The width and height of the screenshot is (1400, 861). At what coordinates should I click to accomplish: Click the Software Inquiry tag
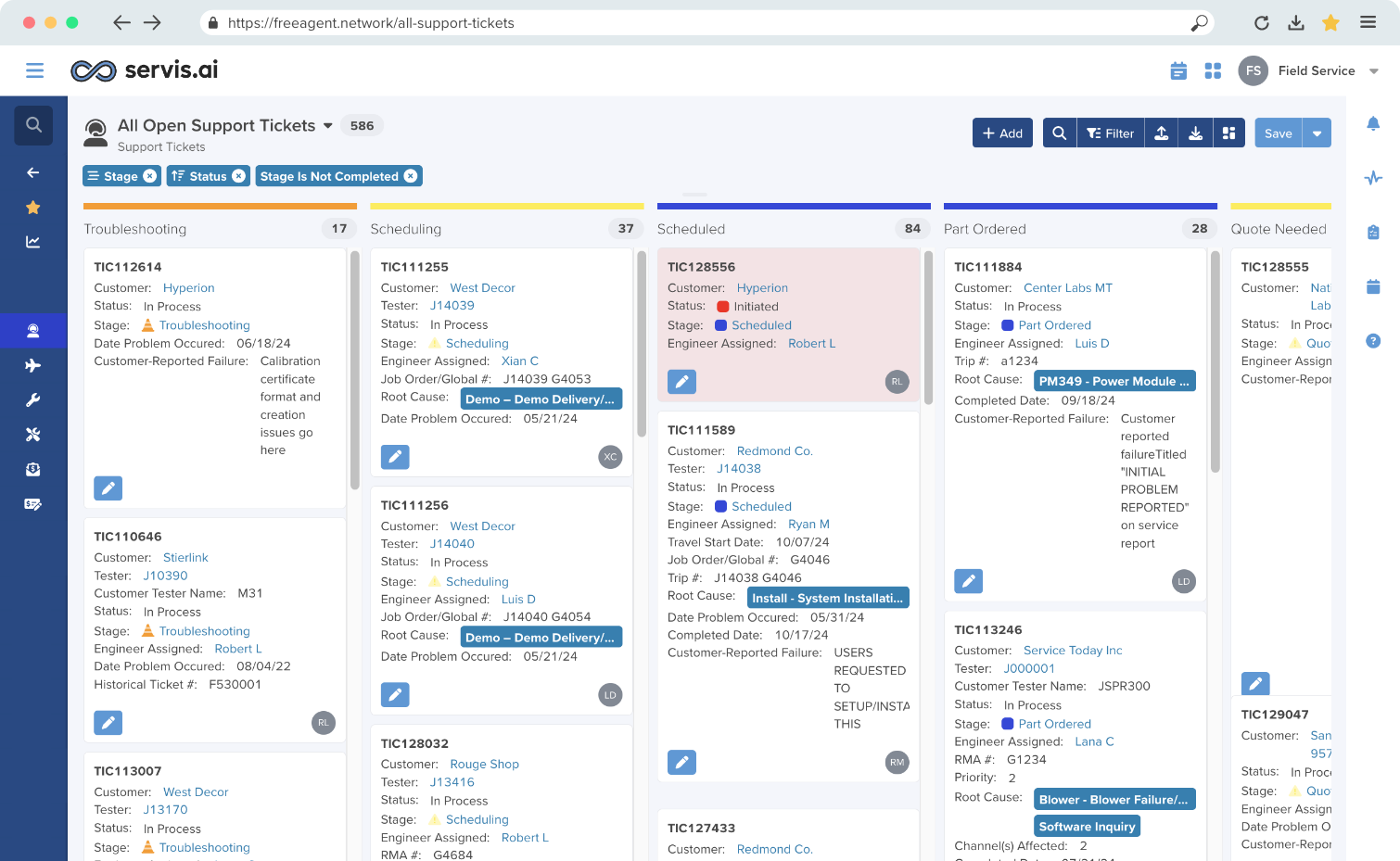[1087, 826]
